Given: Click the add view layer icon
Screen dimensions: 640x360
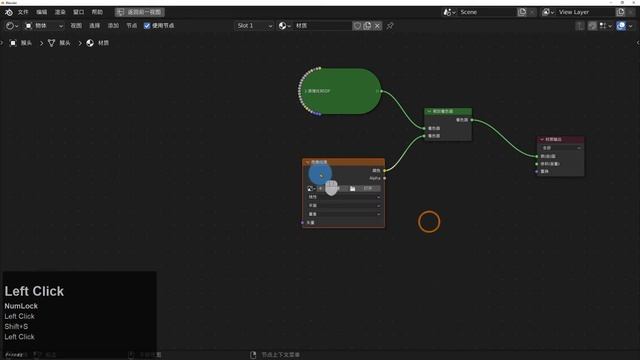Looking at the screenshot, I should point(621,12).
